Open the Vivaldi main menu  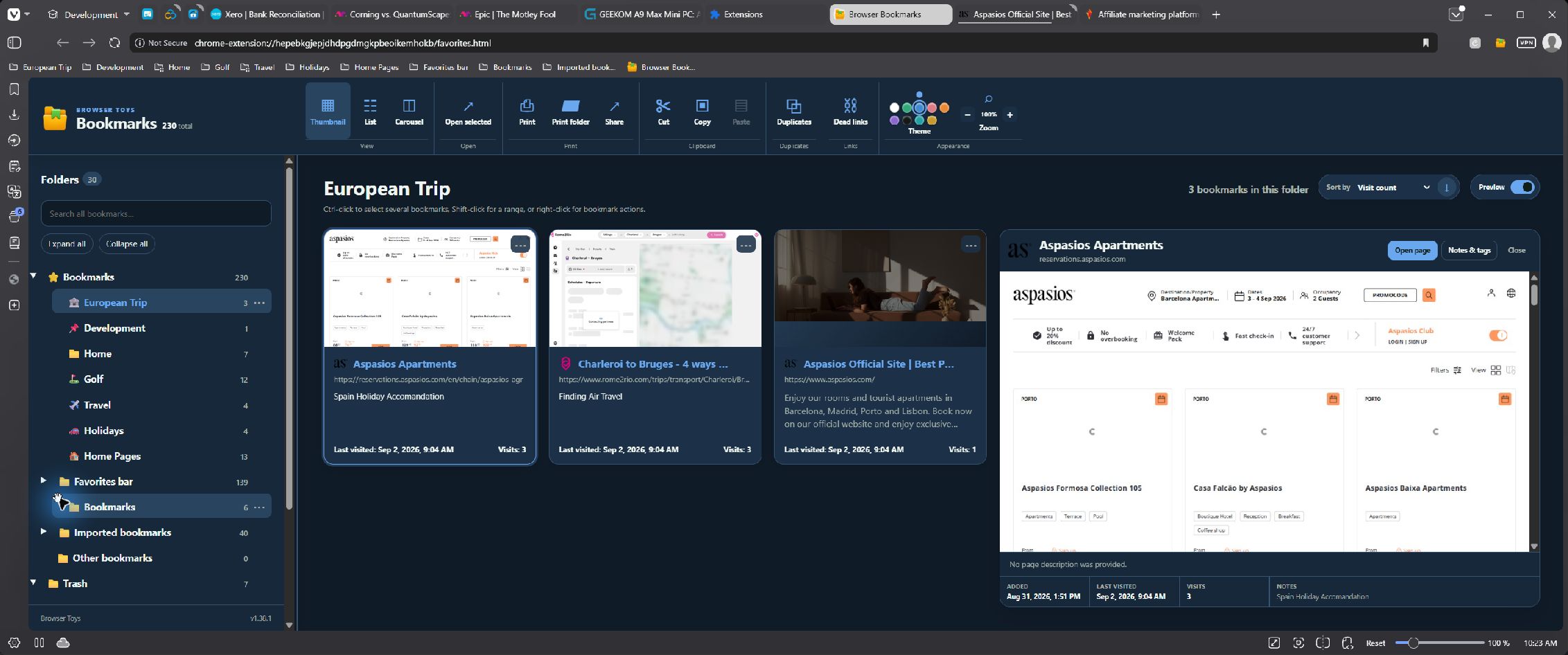[x=19, y=14]
